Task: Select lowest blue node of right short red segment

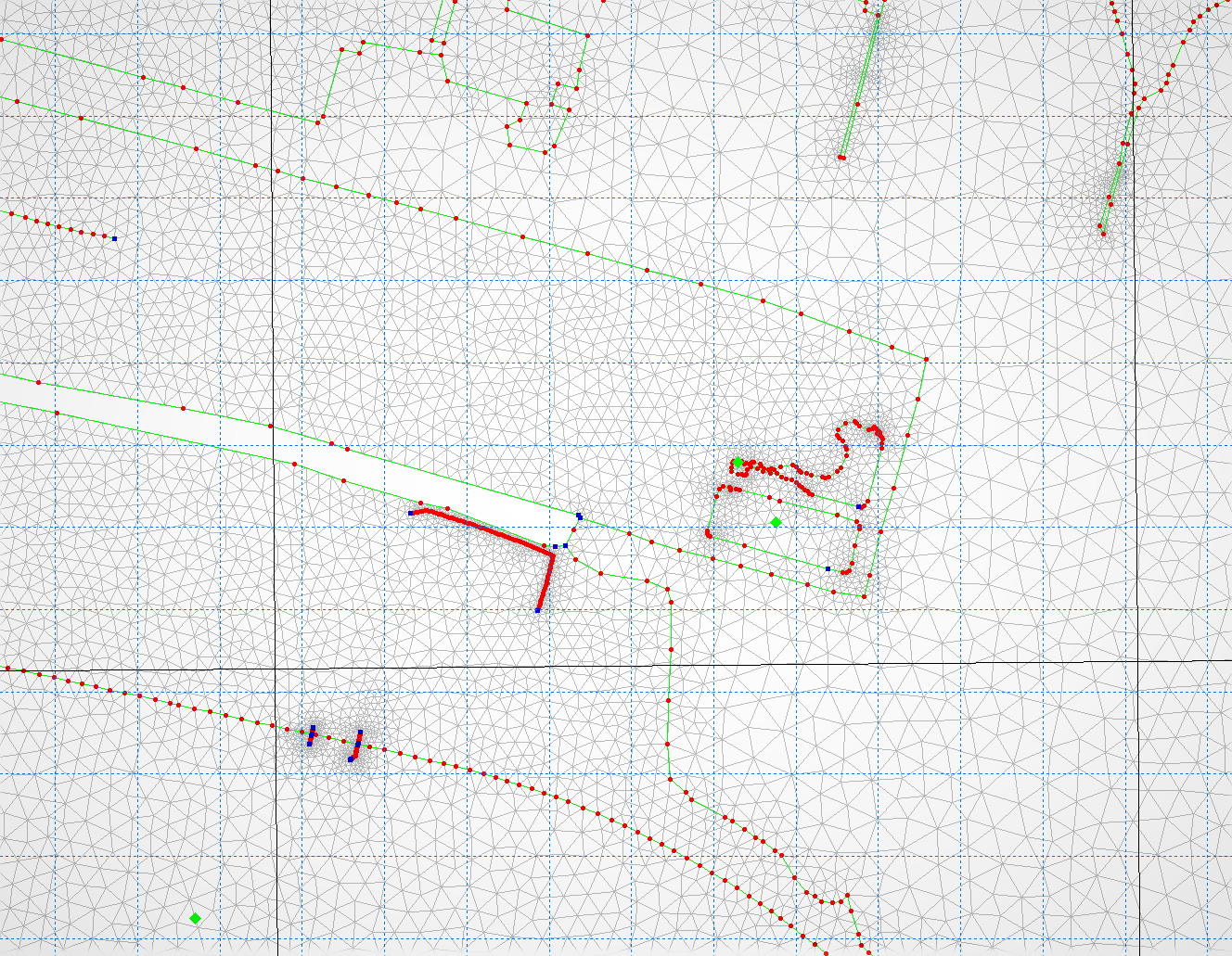Action: click(351, 759)
